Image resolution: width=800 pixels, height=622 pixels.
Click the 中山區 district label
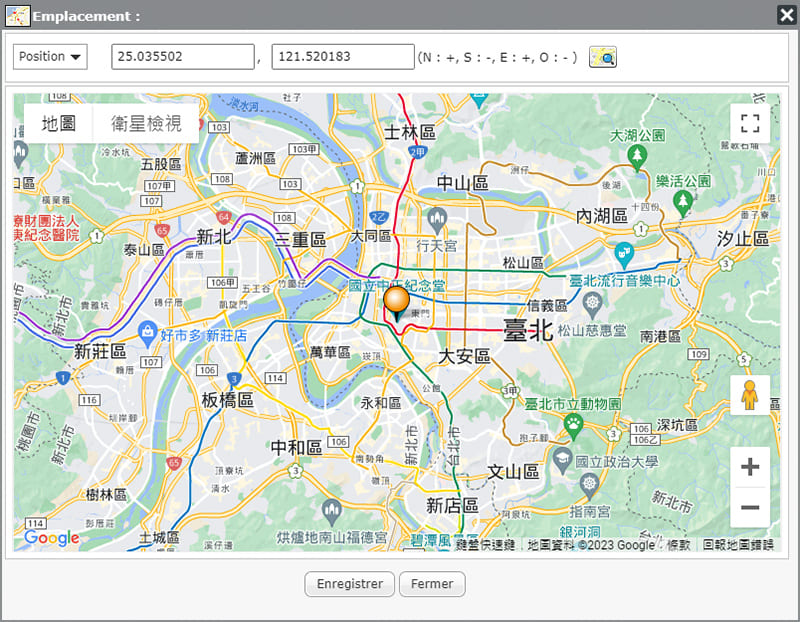click(x=463, y=183)
